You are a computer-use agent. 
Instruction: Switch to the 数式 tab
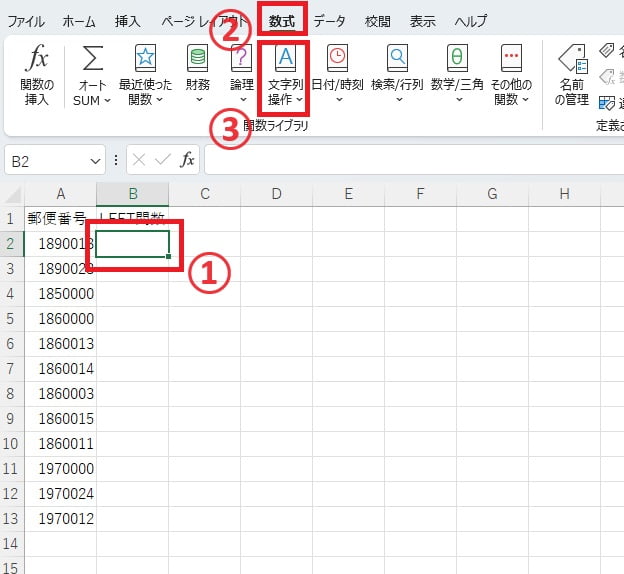click(282, 21)
